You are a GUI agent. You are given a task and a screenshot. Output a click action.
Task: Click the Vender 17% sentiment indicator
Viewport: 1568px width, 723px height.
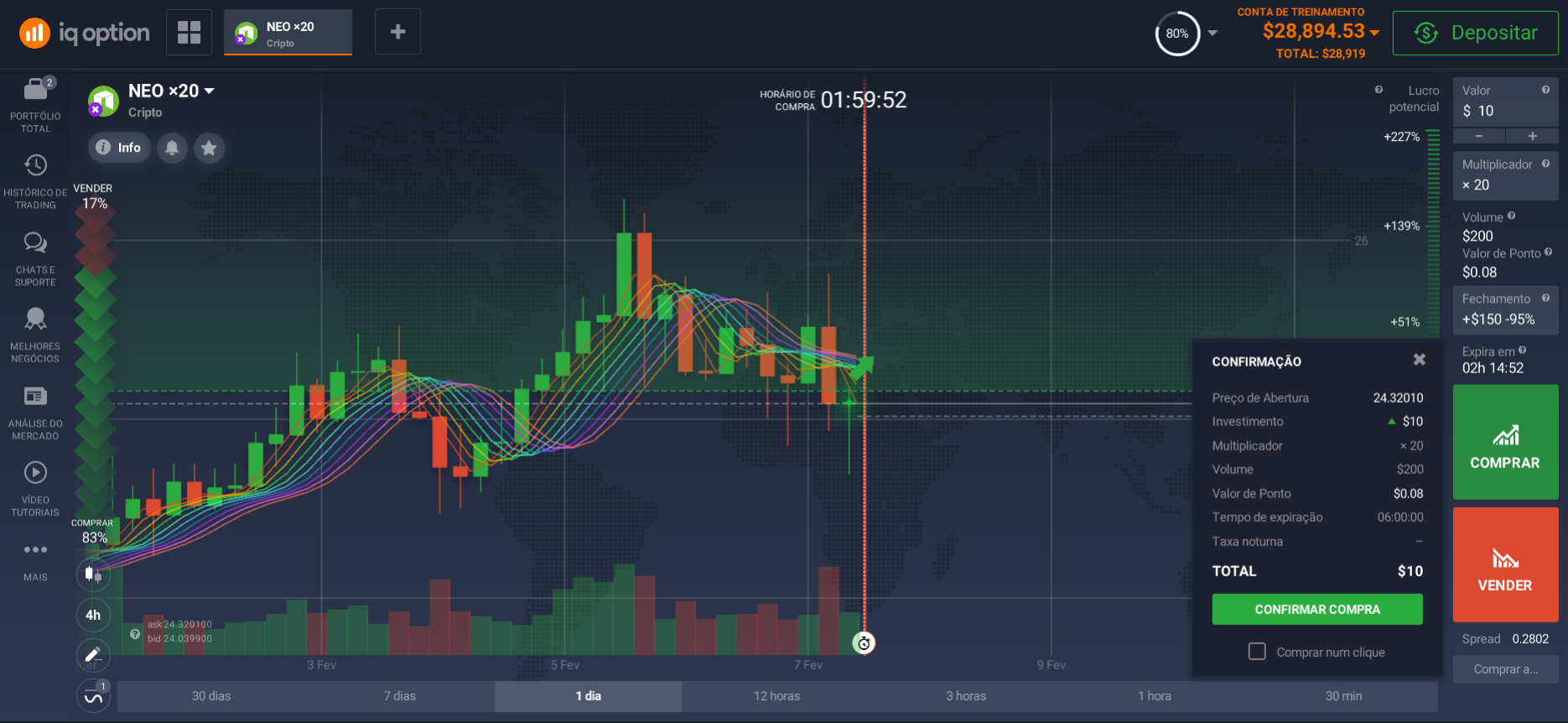click(93, 196)
